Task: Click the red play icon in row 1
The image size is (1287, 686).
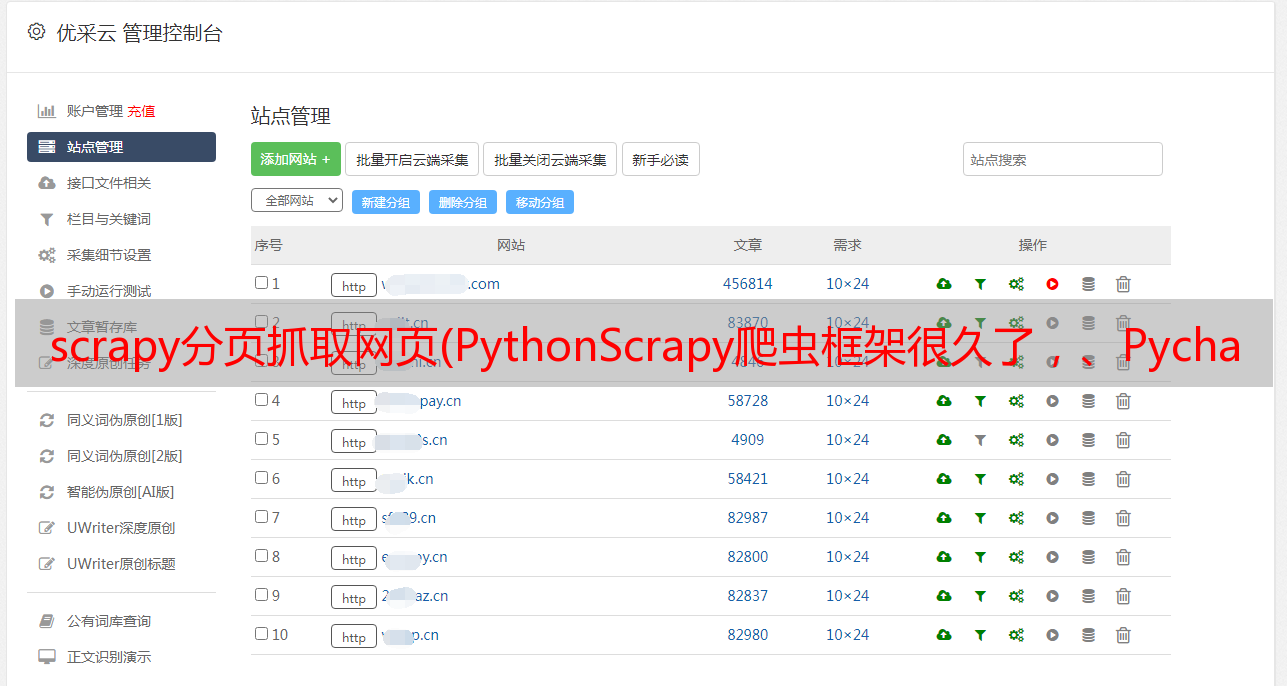Action: click(1052, 284)
